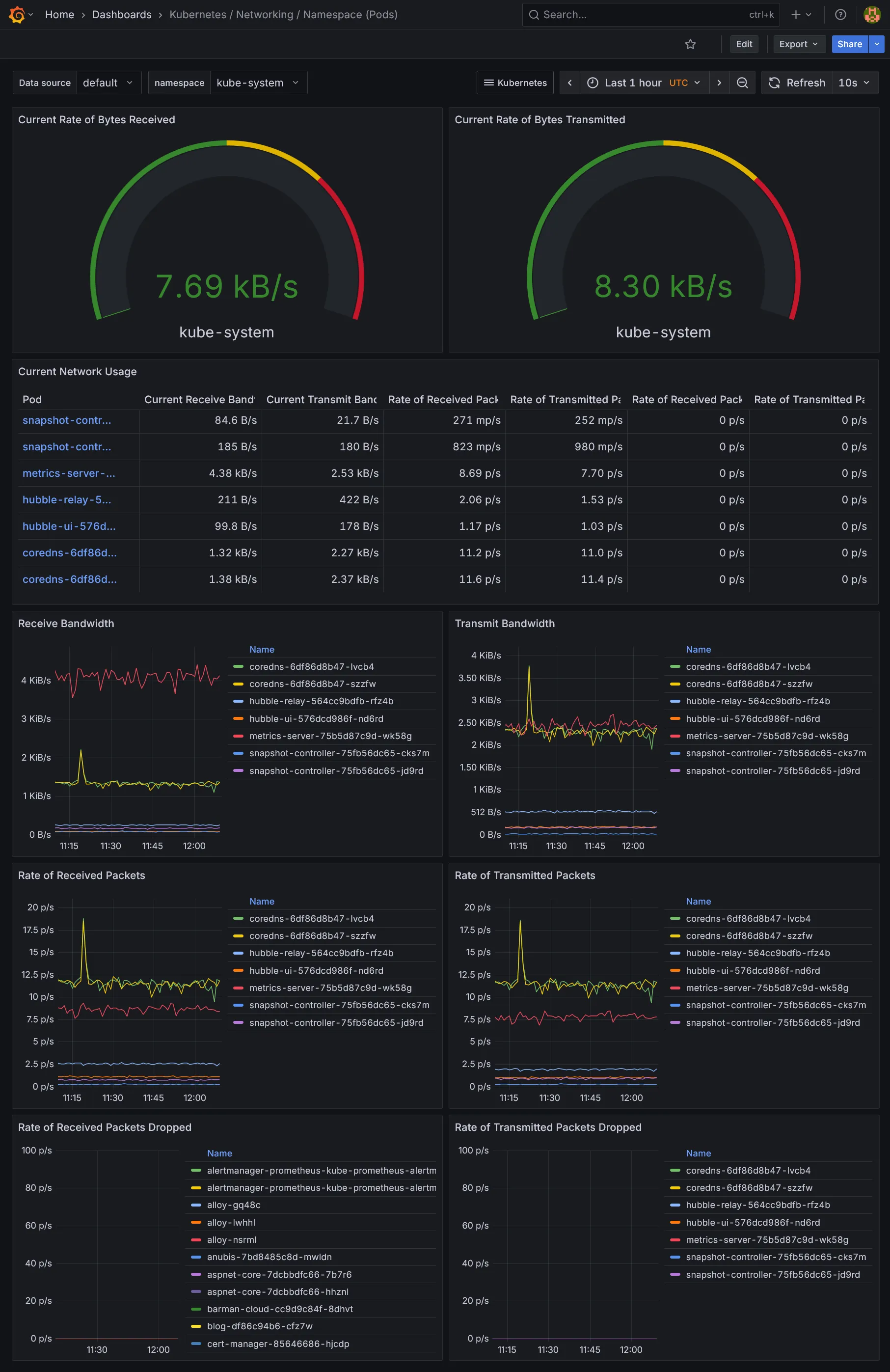The height and width of the screenshot is (1372, 890).
Task: Open the Export dropdown menu
Action: [x=798, y=44]
